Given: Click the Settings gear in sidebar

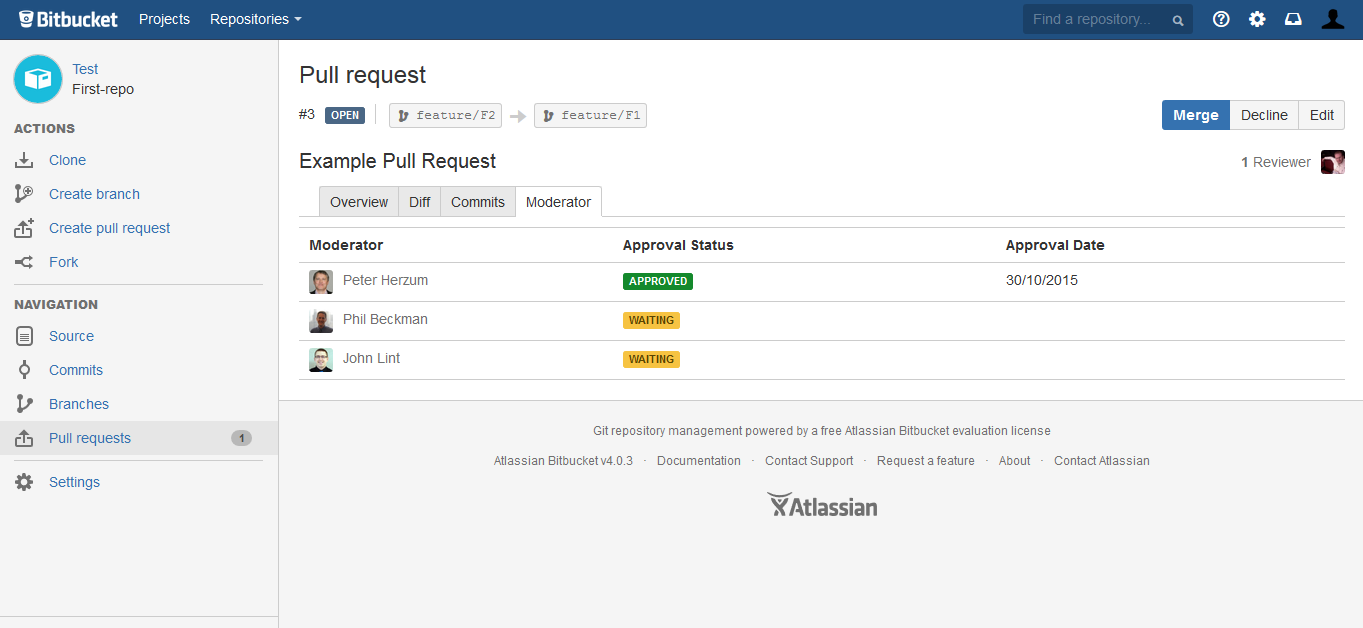Looking at the screenshot, I should pos(25,482).
